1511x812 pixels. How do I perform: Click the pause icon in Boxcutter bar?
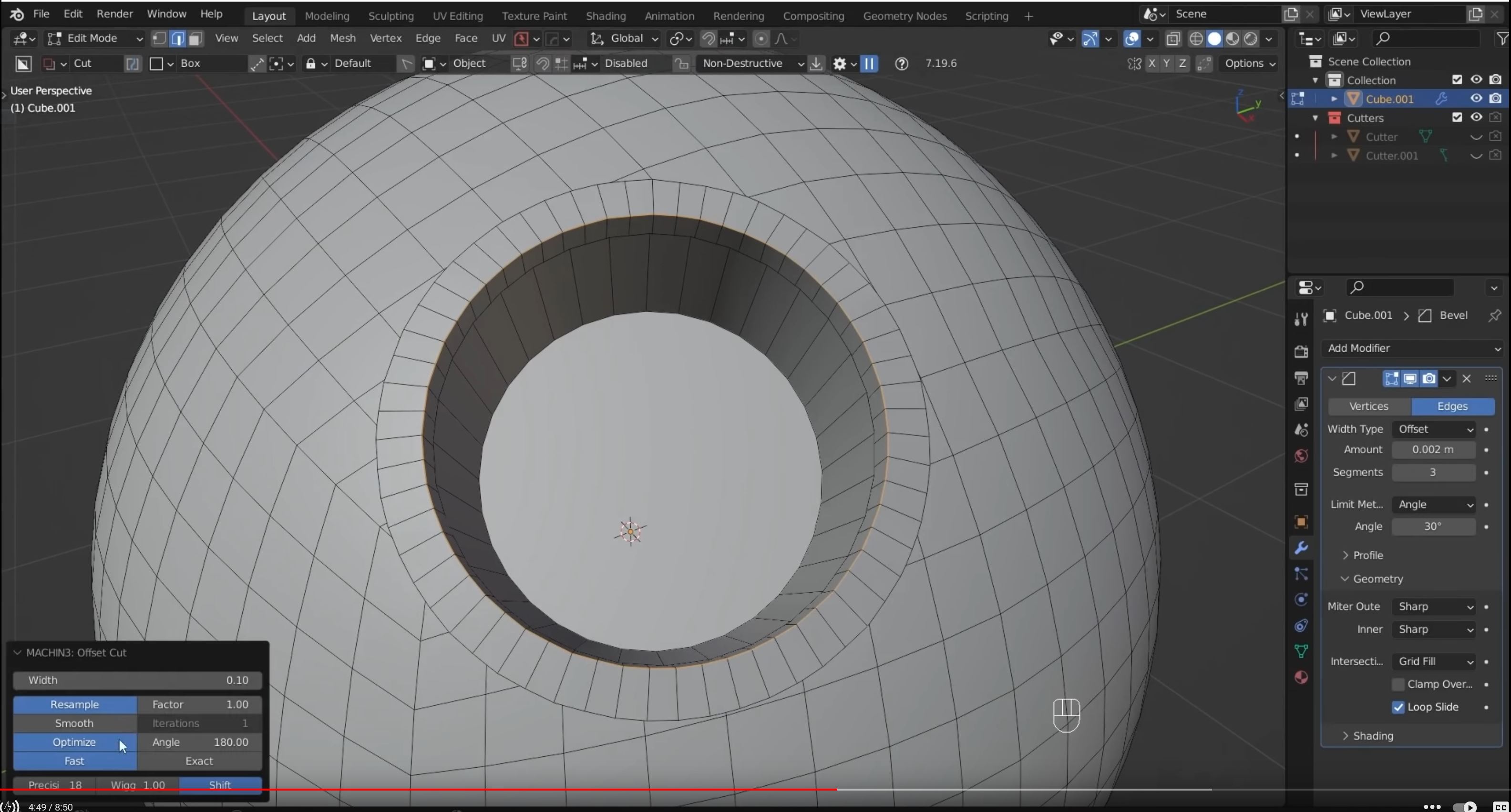[869, 63]
